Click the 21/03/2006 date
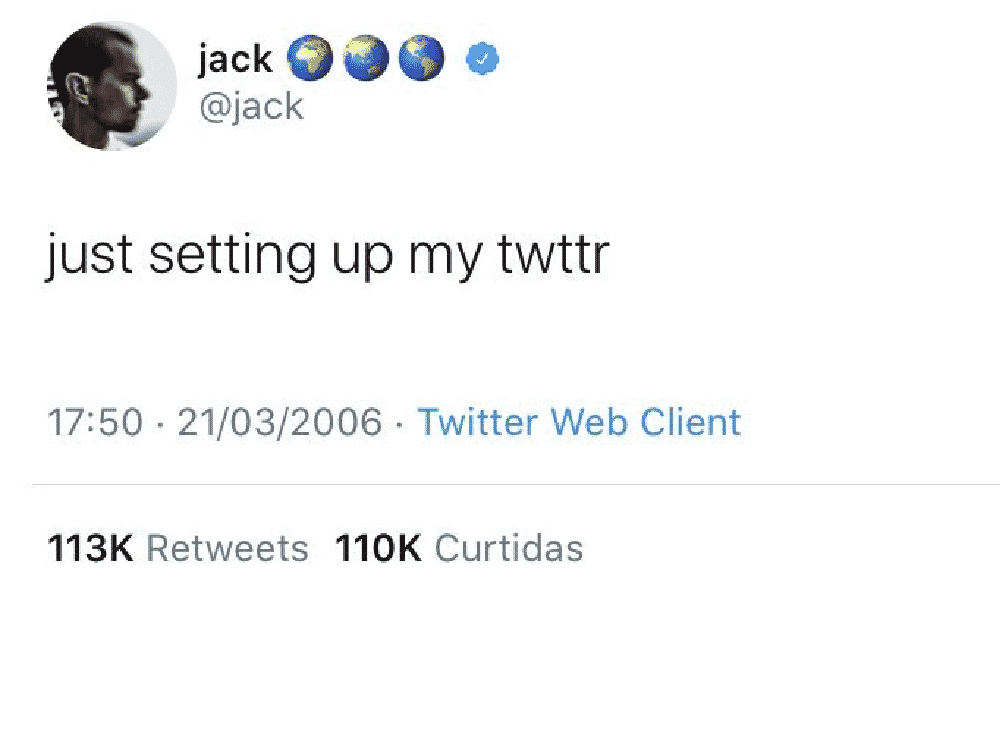 [280, 422]
